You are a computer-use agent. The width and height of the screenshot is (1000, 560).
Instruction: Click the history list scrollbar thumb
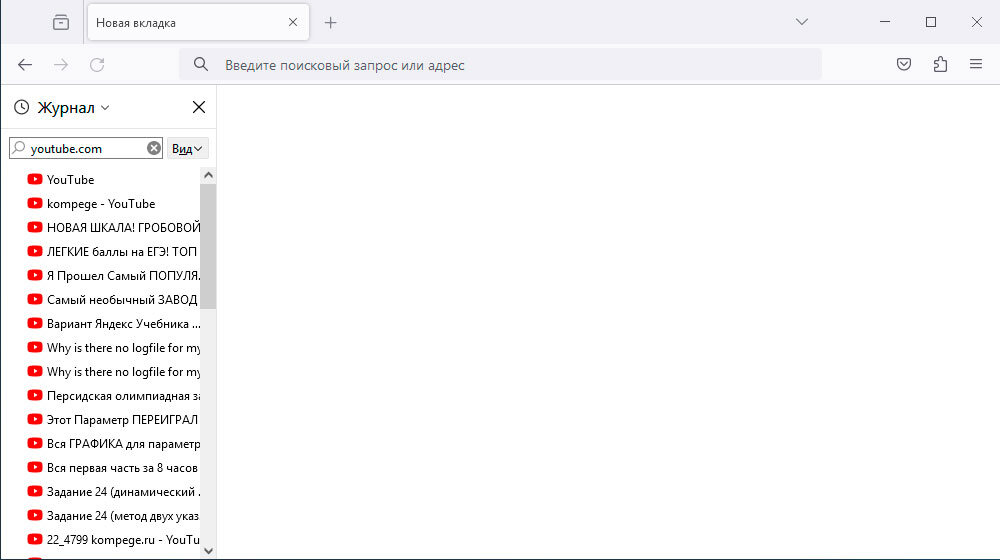208,247
